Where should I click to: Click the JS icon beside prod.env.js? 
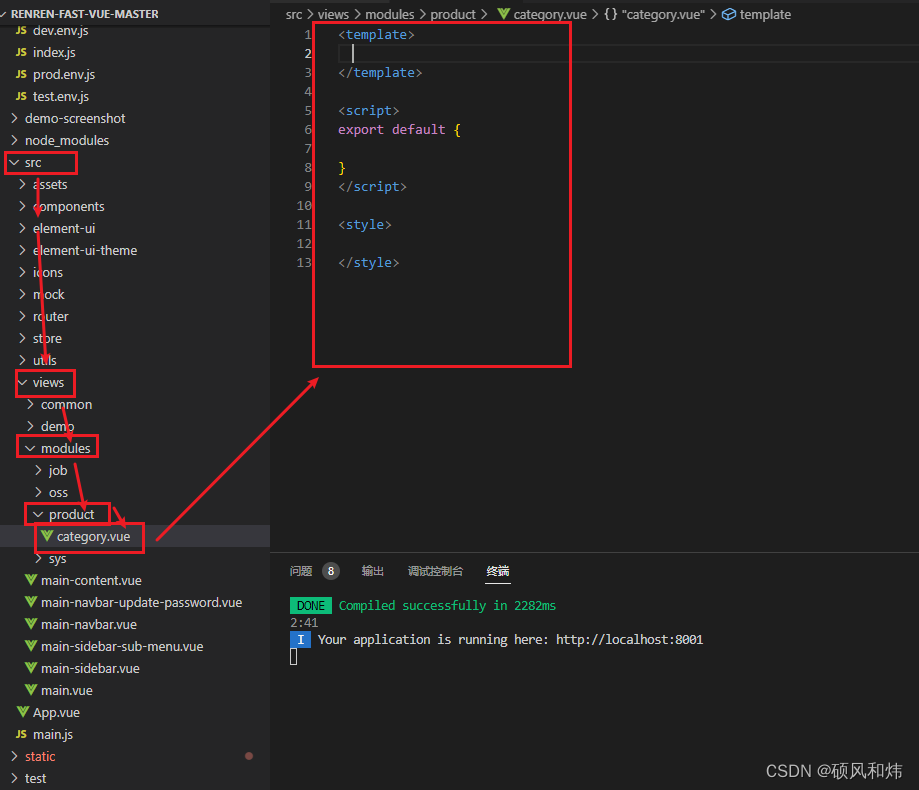click(x=21, y=74)
